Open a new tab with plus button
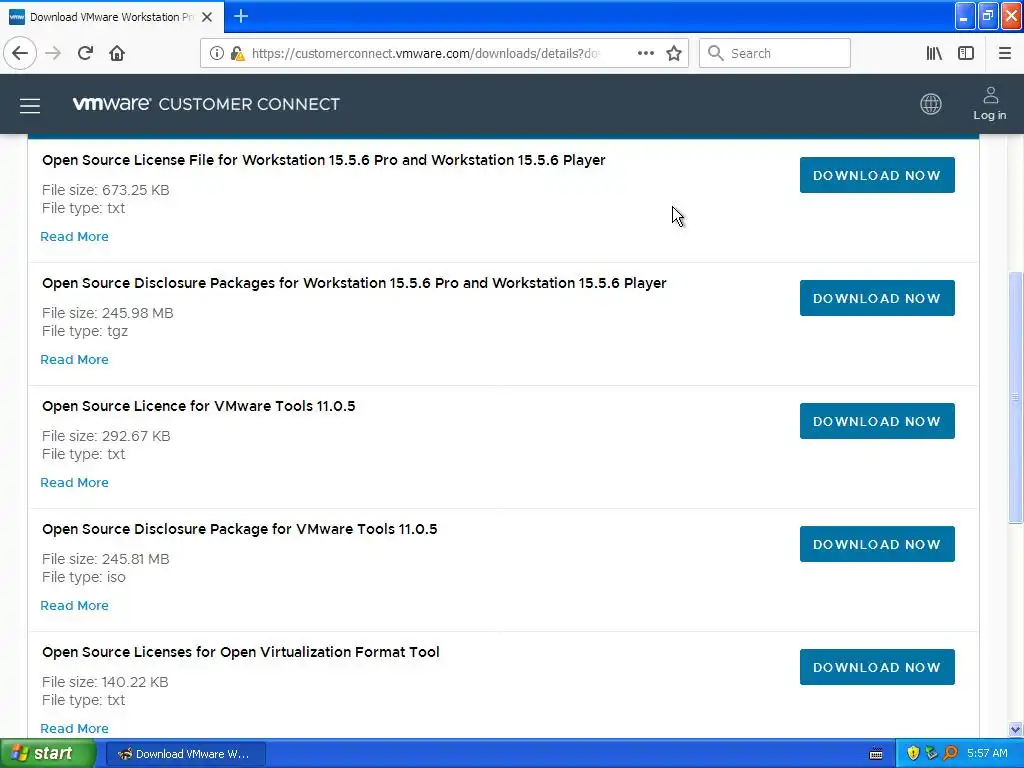The height and width of the screenshot is (768, 1024). [241, 16]
